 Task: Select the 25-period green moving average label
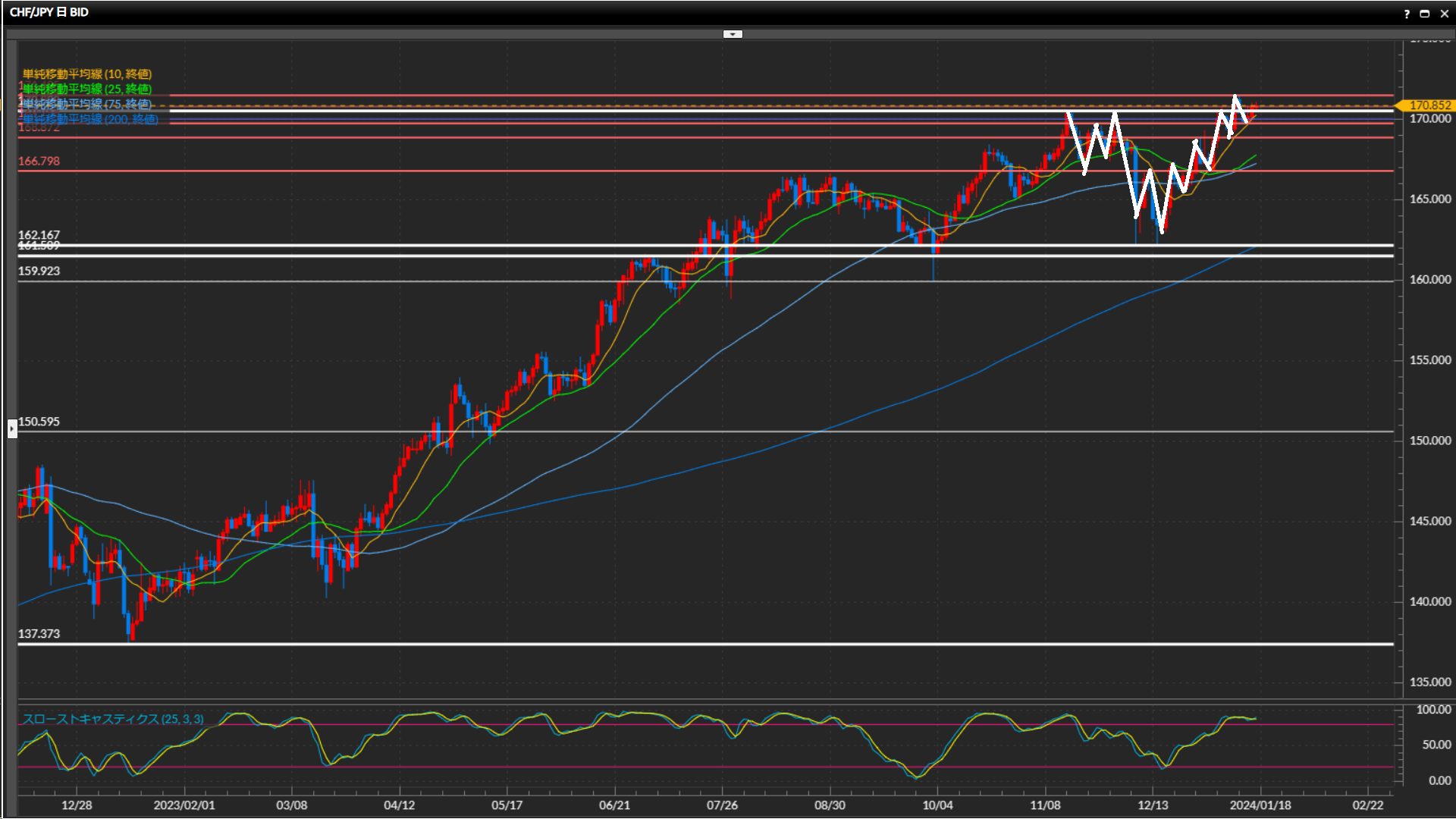pos(86,89)
